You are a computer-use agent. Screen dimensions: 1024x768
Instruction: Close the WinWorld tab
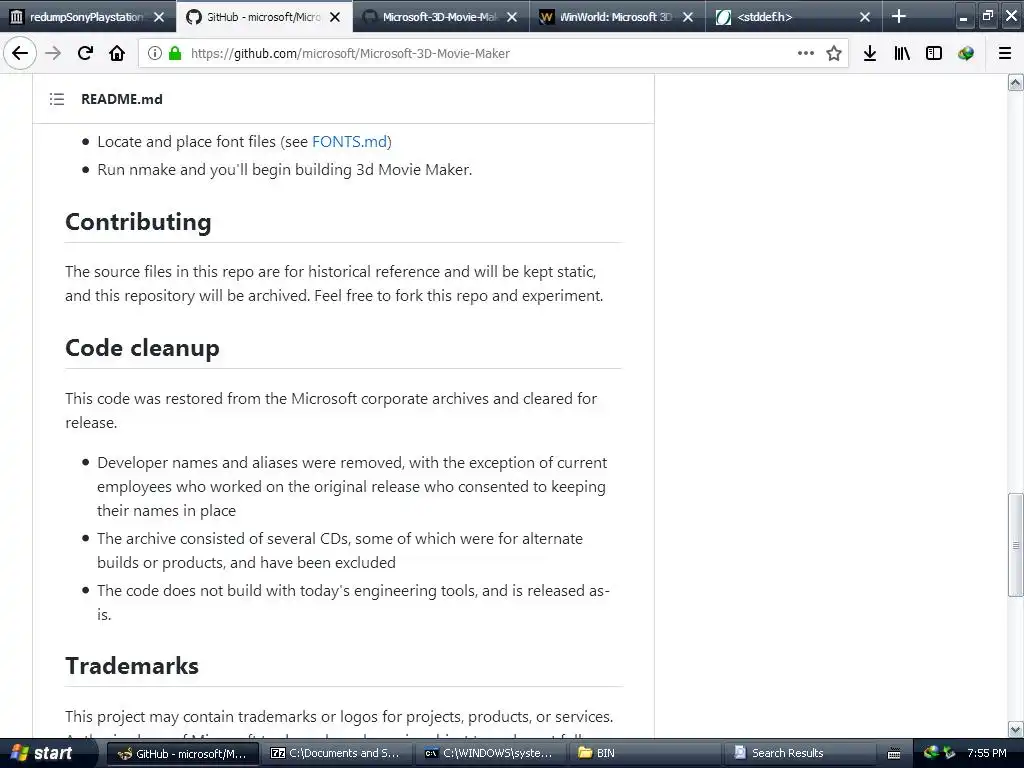point(688,17)
